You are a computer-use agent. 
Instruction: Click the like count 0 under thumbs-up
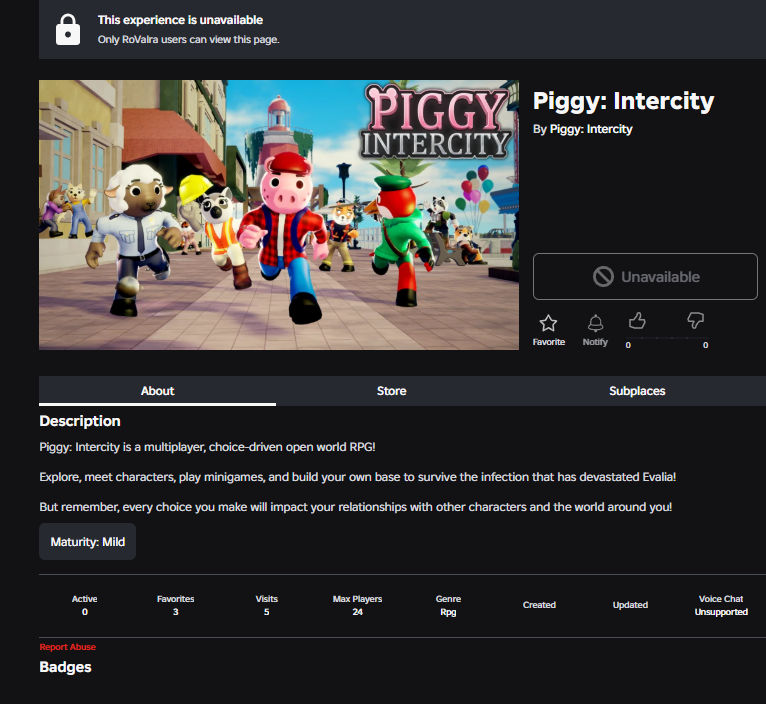(628, 345)
